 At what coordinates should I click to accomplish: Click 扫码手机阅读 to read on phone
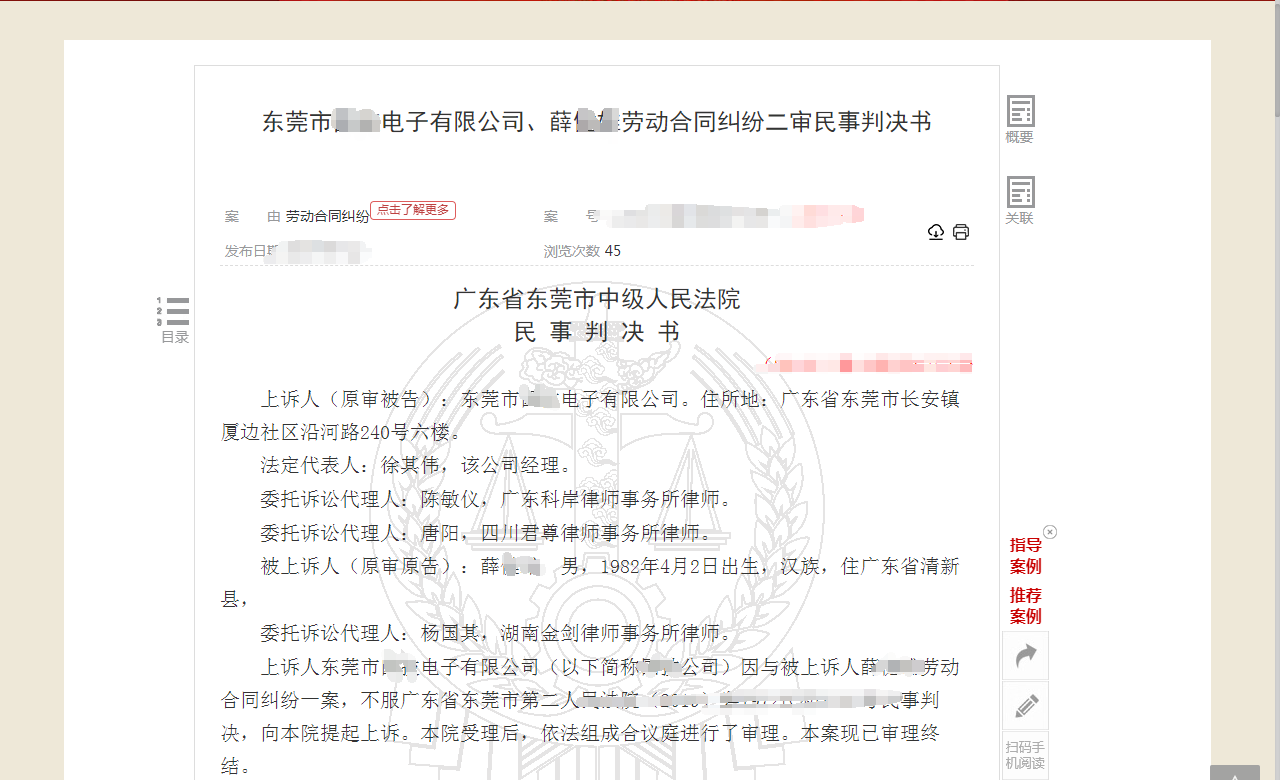pyautogui.click(x=1026, y=754)
